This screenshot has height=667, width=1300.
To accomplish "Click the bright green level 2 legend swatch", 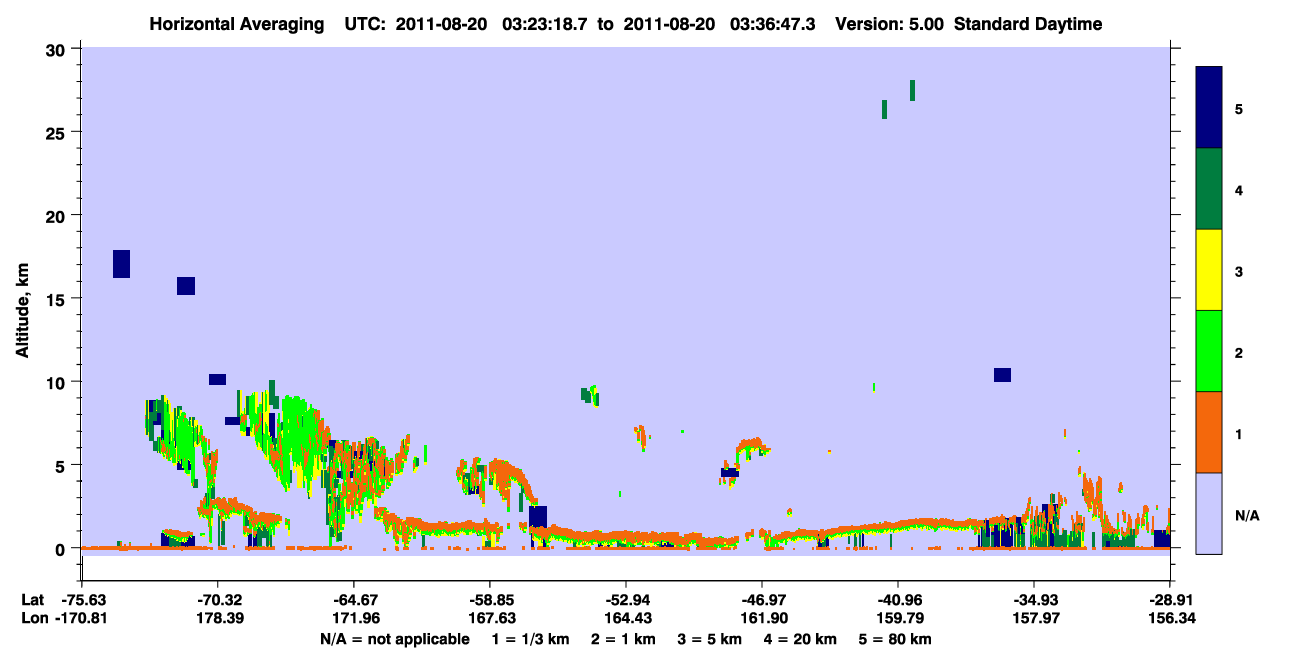I will (x=1209, y=351).
